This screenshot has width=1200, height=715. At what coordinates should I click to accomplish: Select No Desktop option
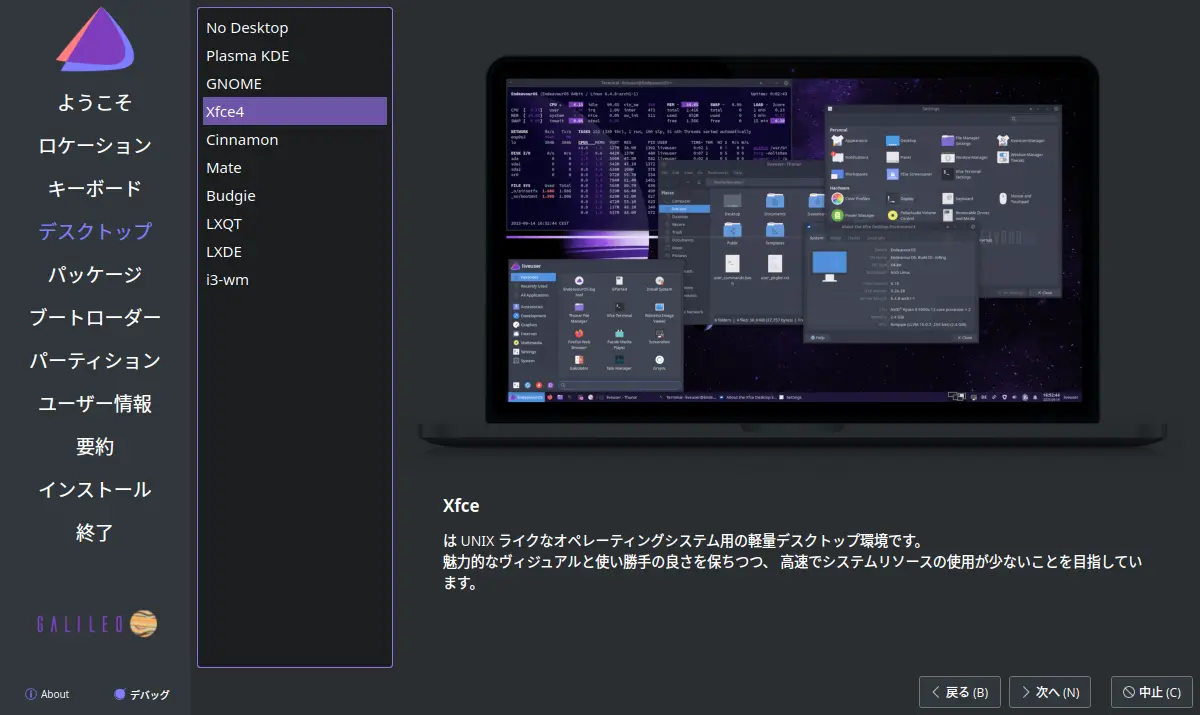247,28
